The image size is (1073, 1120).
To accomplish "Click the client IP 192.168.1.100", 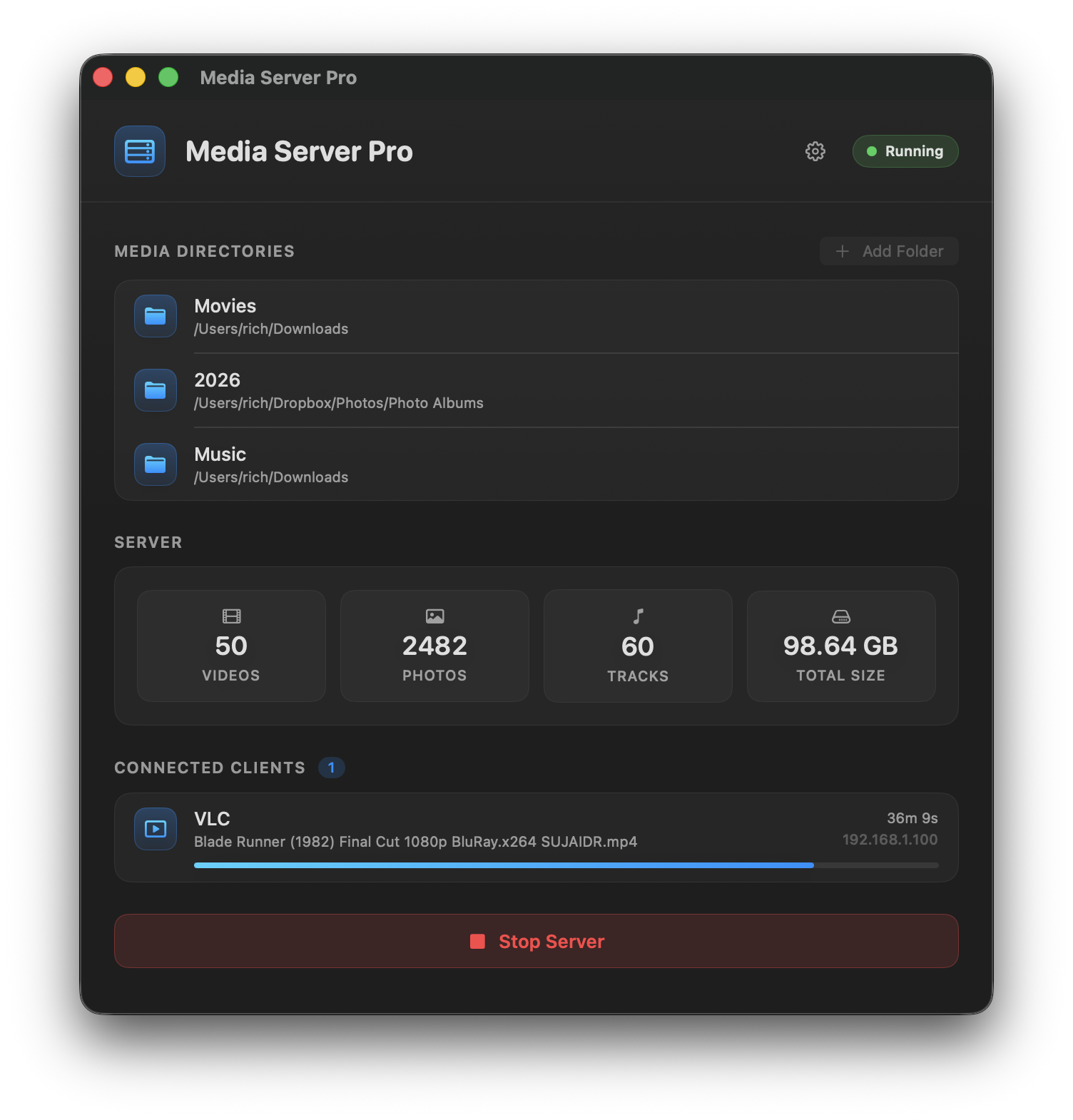I will (x=890, y=840).
